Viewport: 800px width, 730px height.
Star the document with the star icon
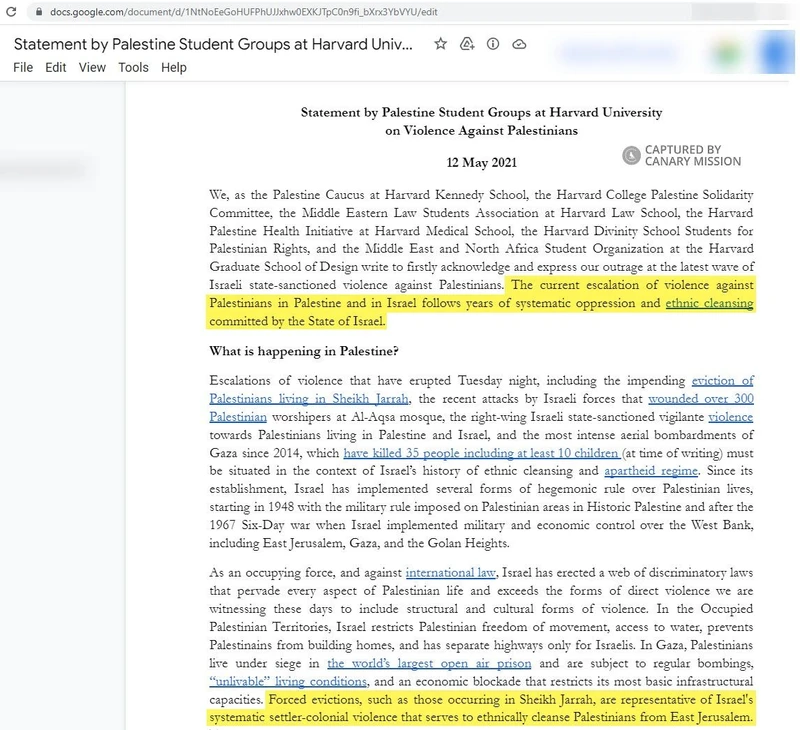coord(441,45)
